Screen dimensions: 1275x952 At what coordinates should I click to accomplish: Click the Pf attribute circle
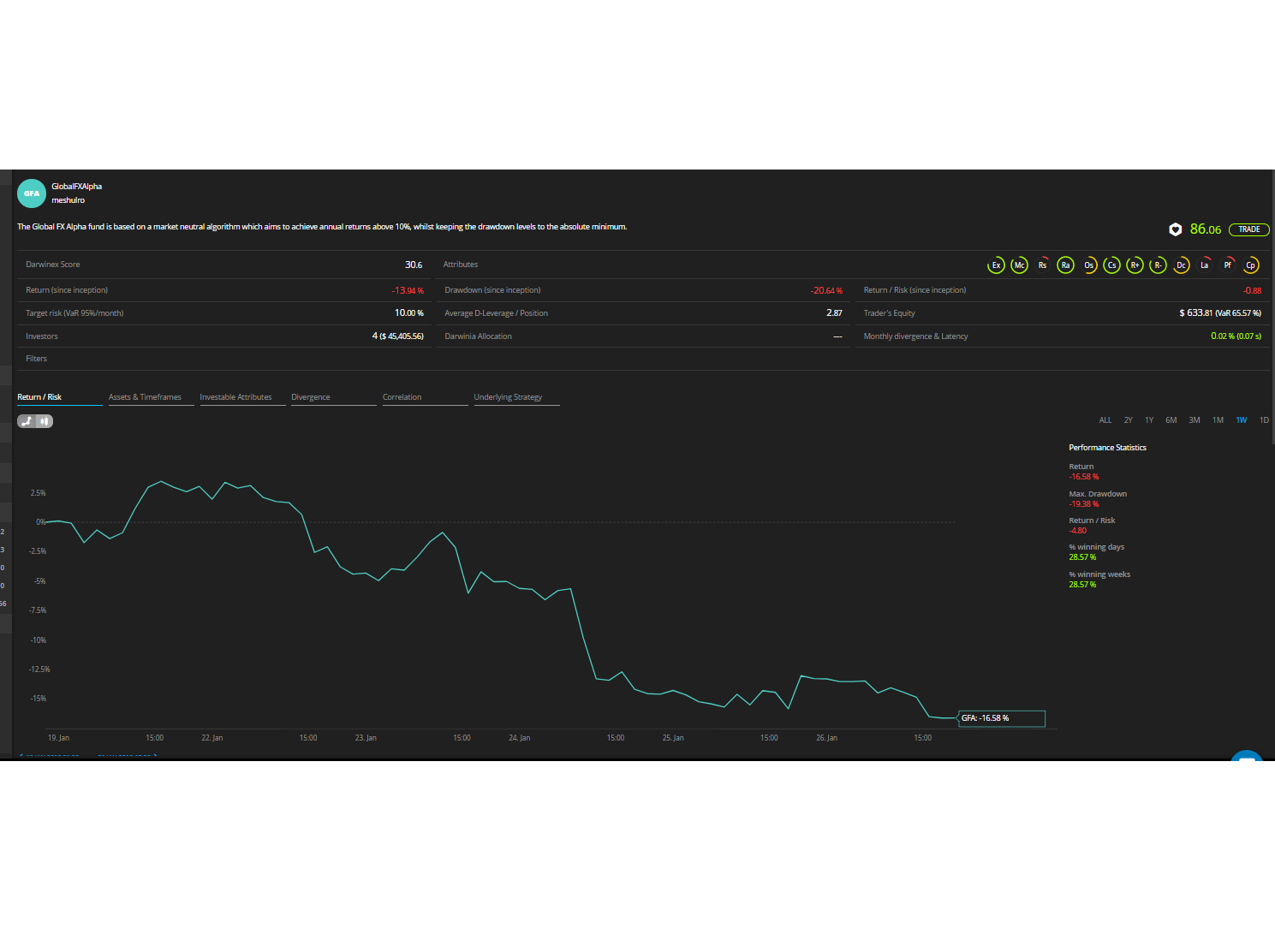pyautogui.click(x=1227, y=265)
